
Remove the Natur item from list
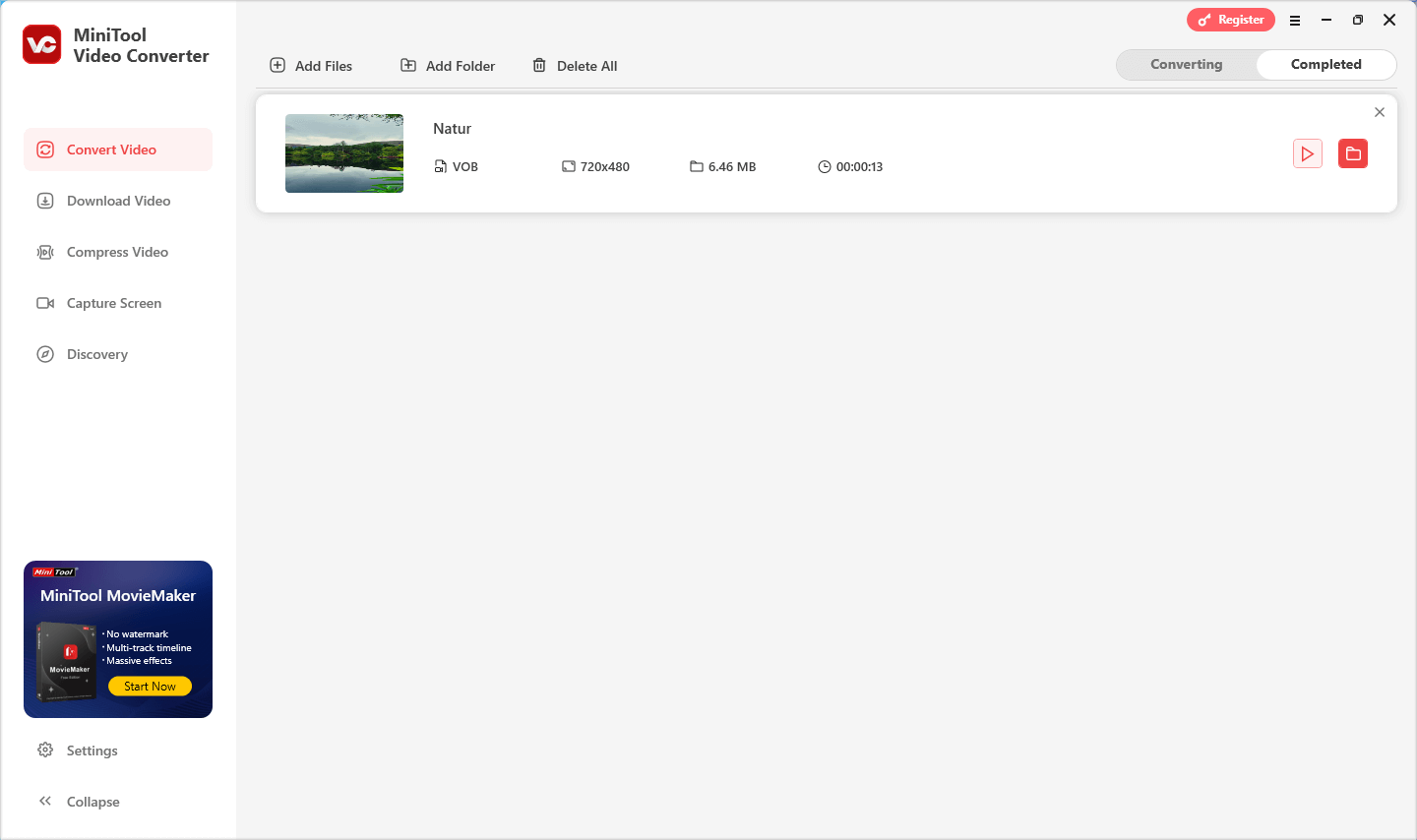coord(1380,112)
